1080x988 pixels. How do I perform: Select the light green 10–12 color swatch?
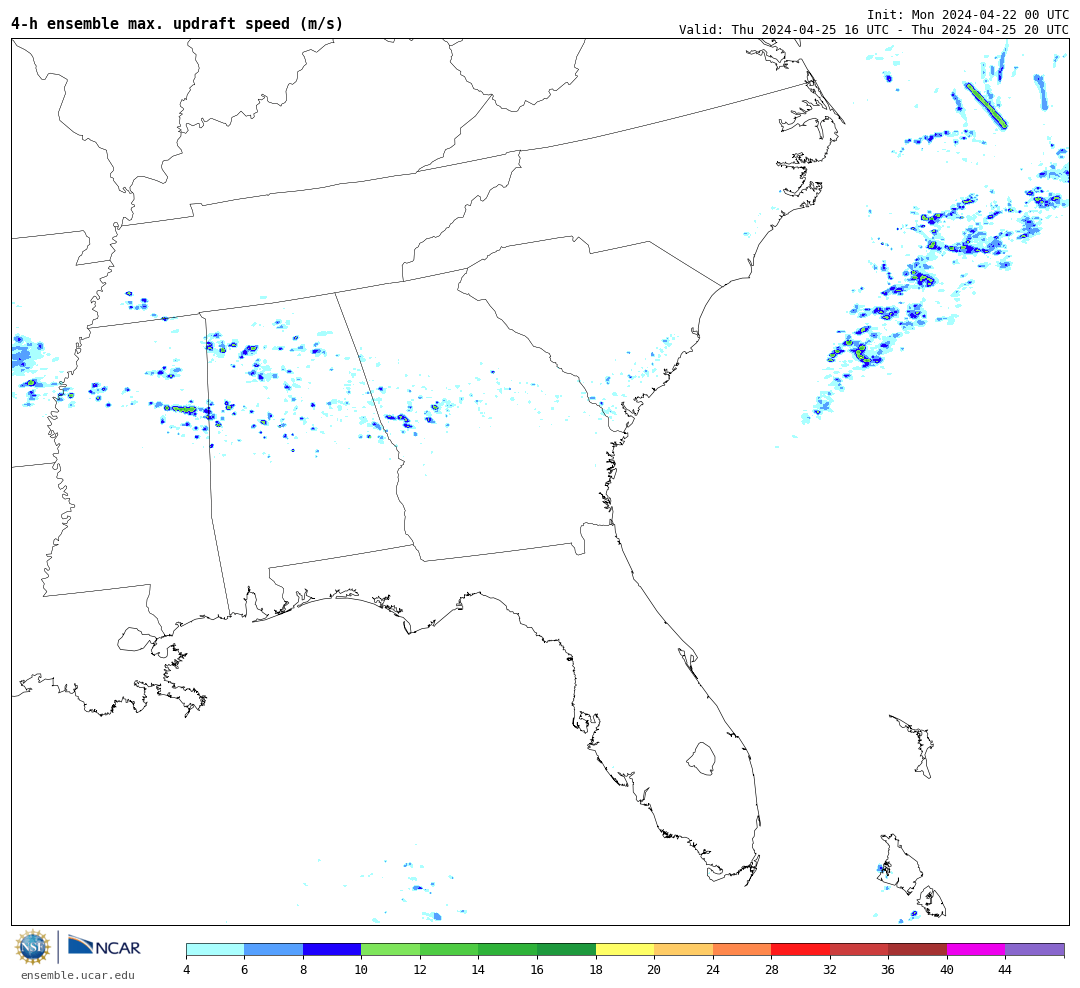(391, 950)
